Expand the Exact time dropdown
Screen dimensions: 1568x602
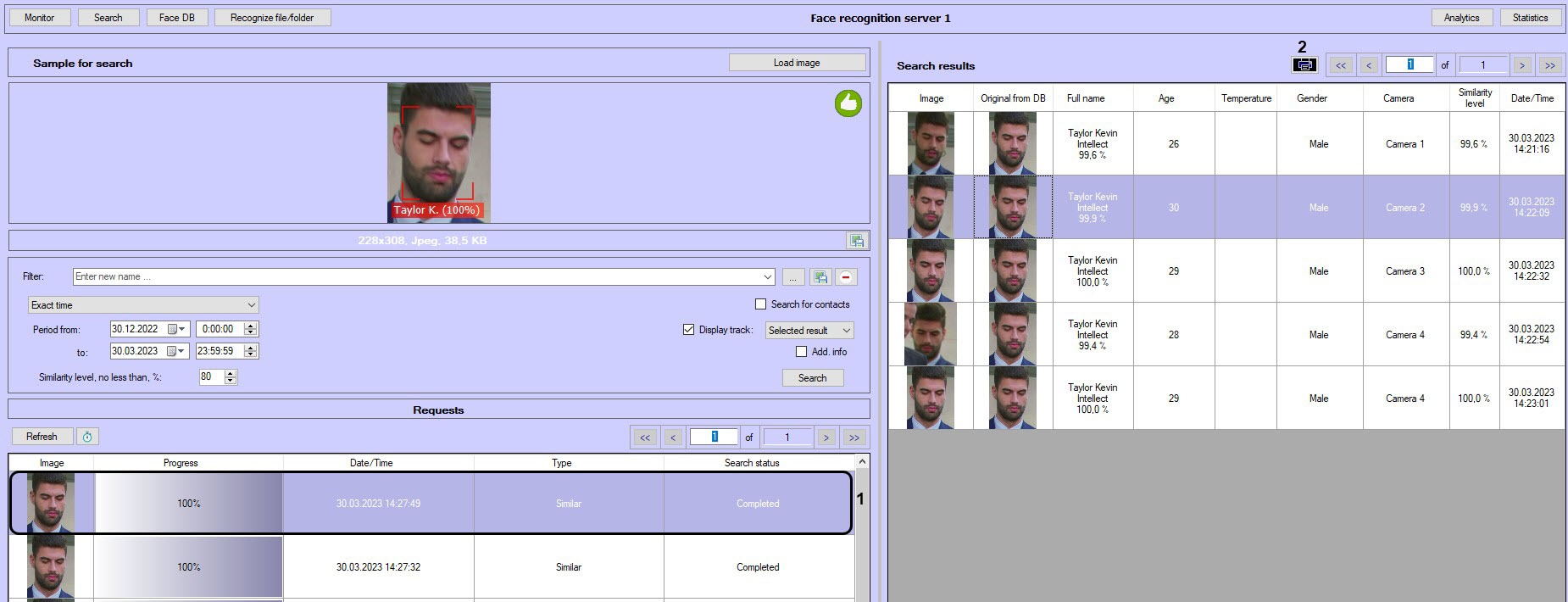tap(251, 305)
